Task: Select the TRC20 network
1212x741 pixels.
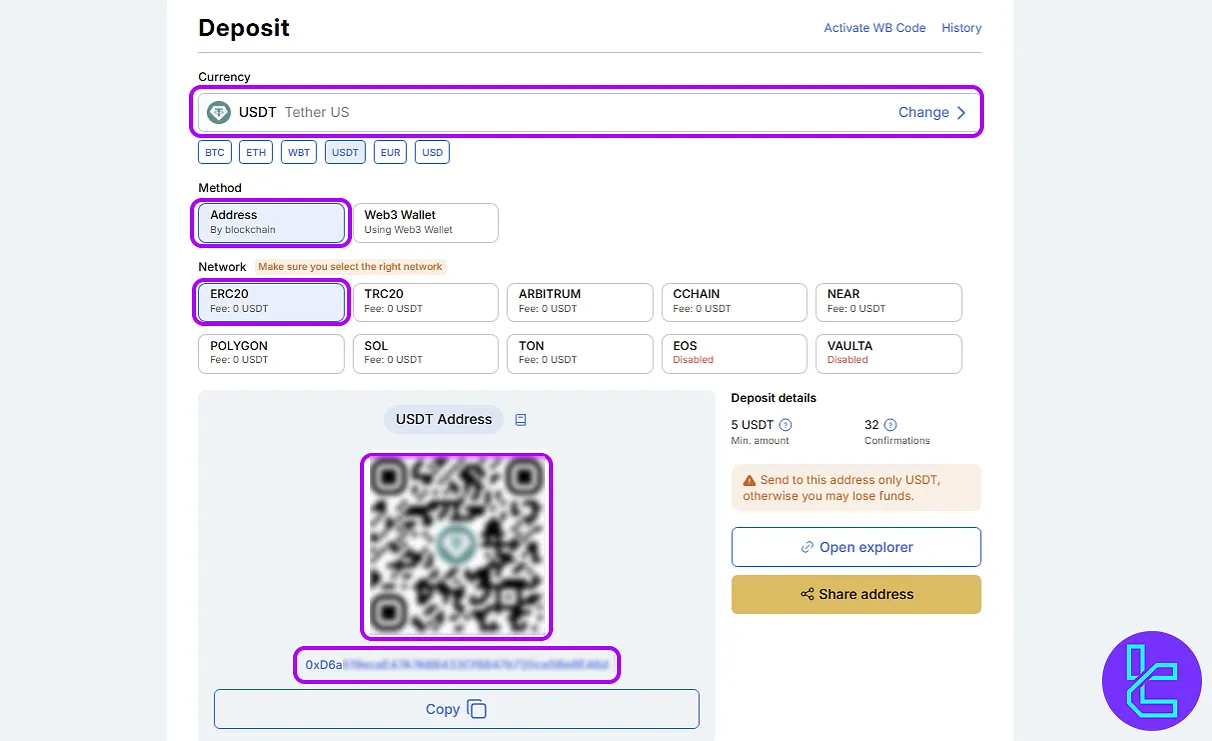Action: [426, 302]
